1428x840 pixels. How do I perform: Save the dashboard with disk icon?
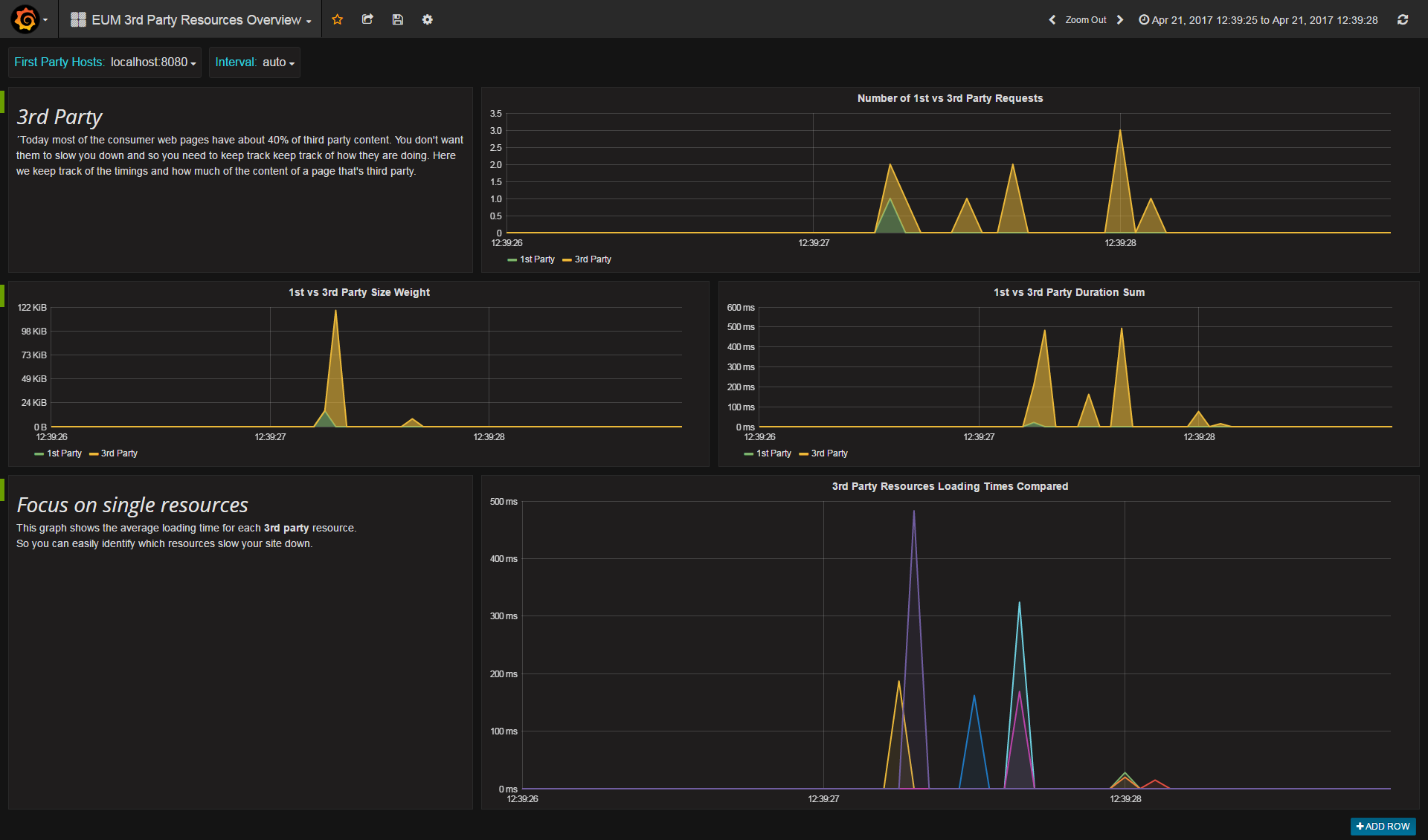pyautogui.click(x=398, y=19)
